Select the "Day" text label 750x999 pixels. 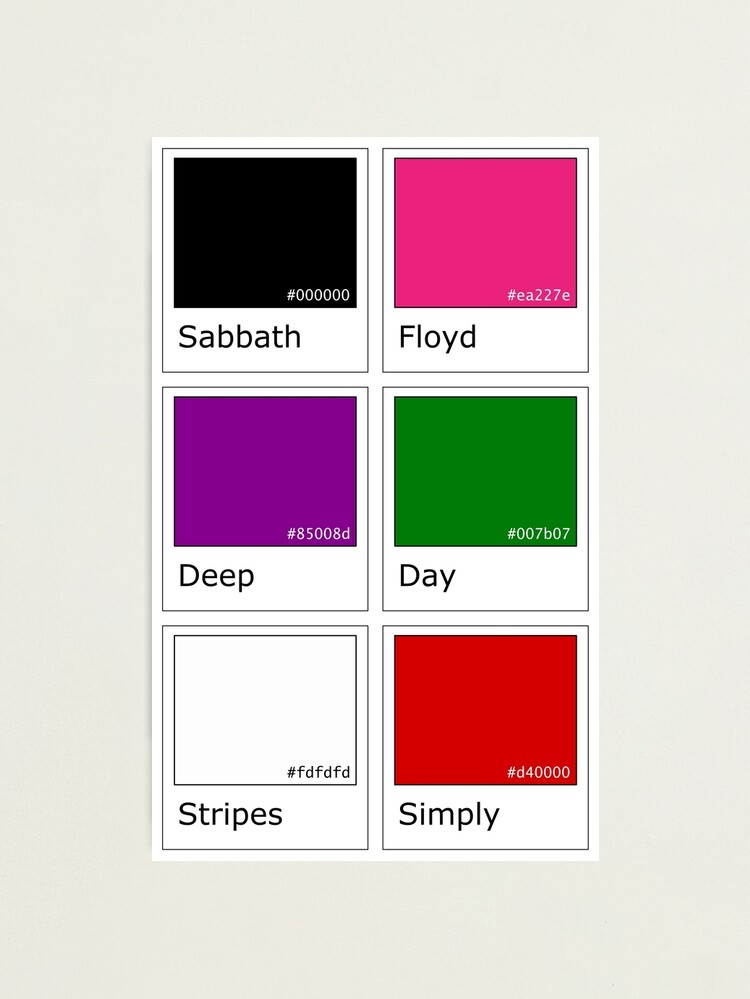coord(427,576)
